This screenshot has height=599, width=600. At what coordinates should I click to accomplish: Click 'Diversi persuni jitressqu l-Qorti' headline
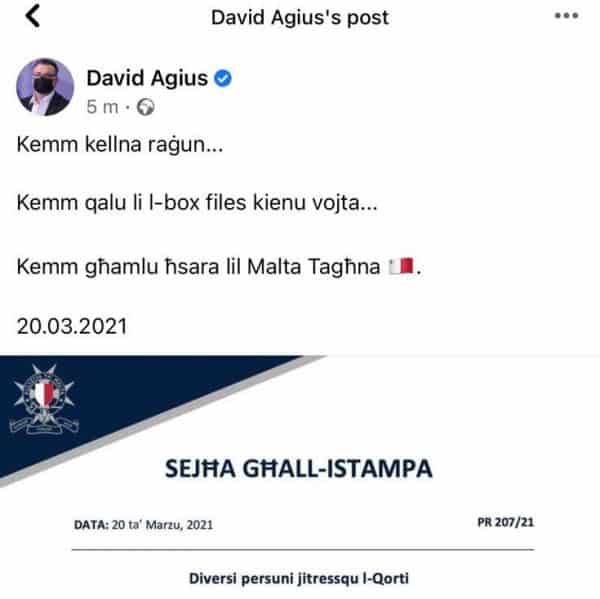pyautogui.click(x=299, y=578)
